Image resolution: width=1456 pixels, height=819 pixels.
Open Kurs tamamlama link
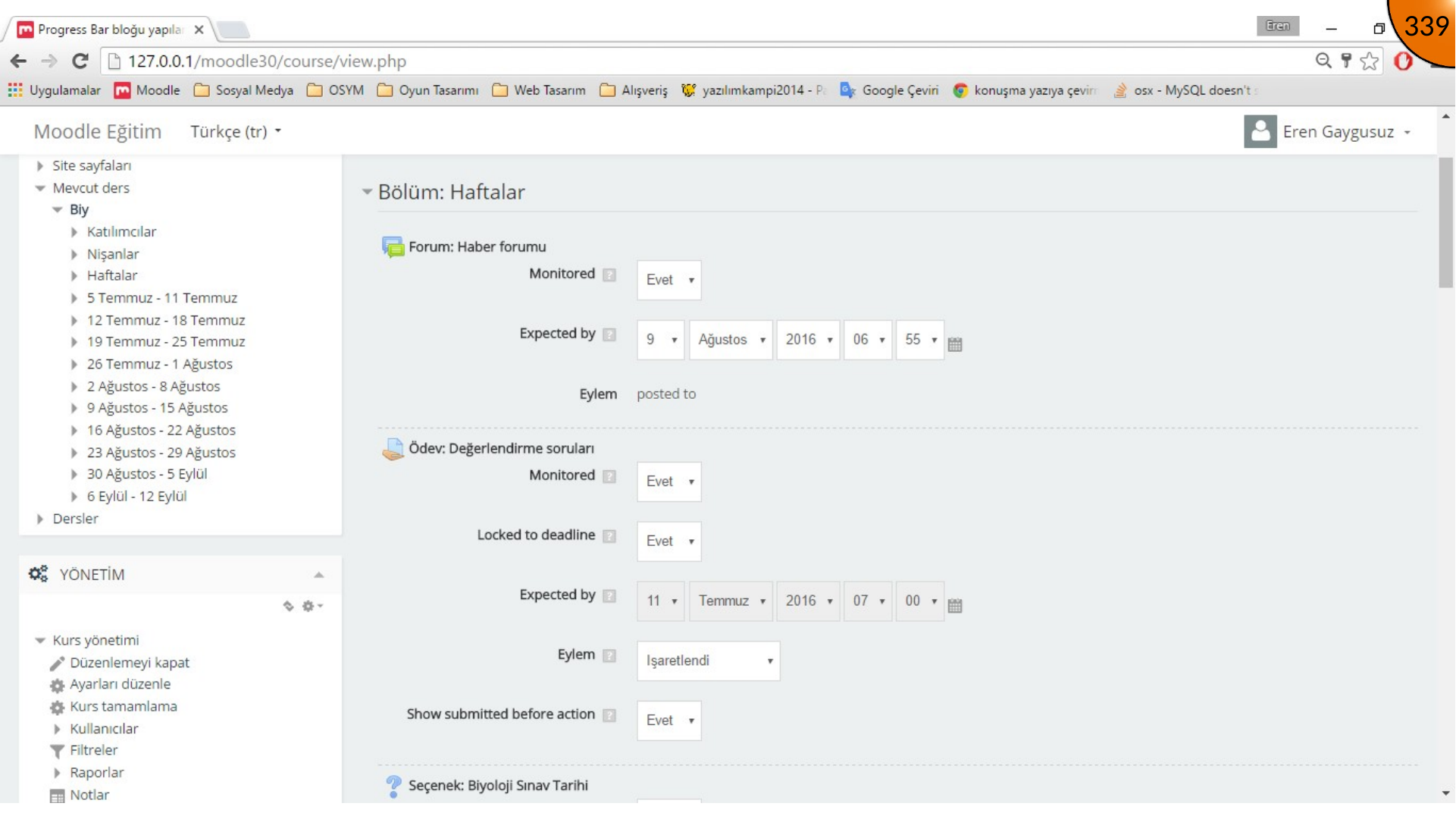coord(124,707)
